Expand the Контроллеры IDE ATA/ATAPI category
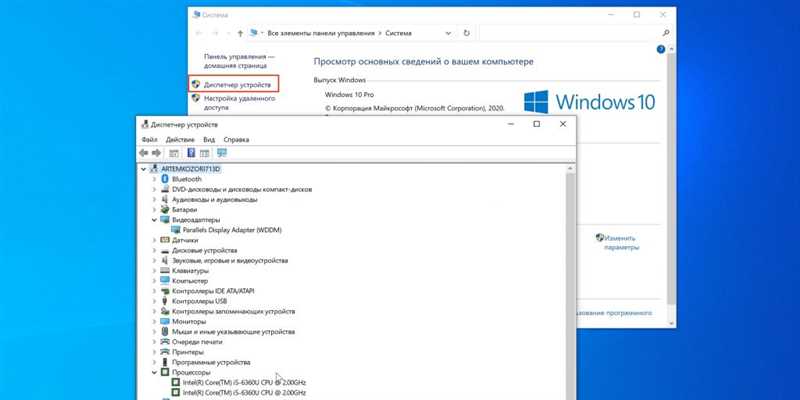Image resolution: width=800 pixels, height=400 pixels. (x=154, y=291)
